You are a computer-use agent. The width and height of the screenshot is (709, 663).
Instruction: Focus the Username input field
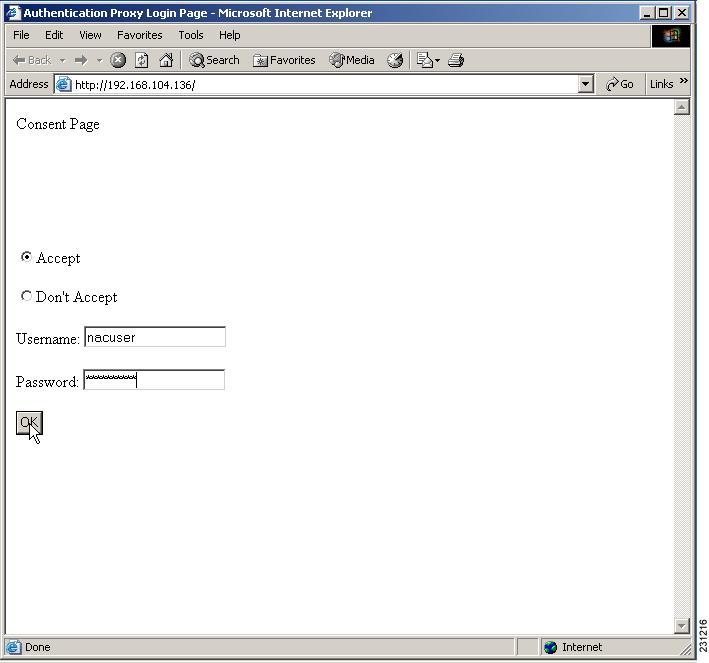[155, 337]
